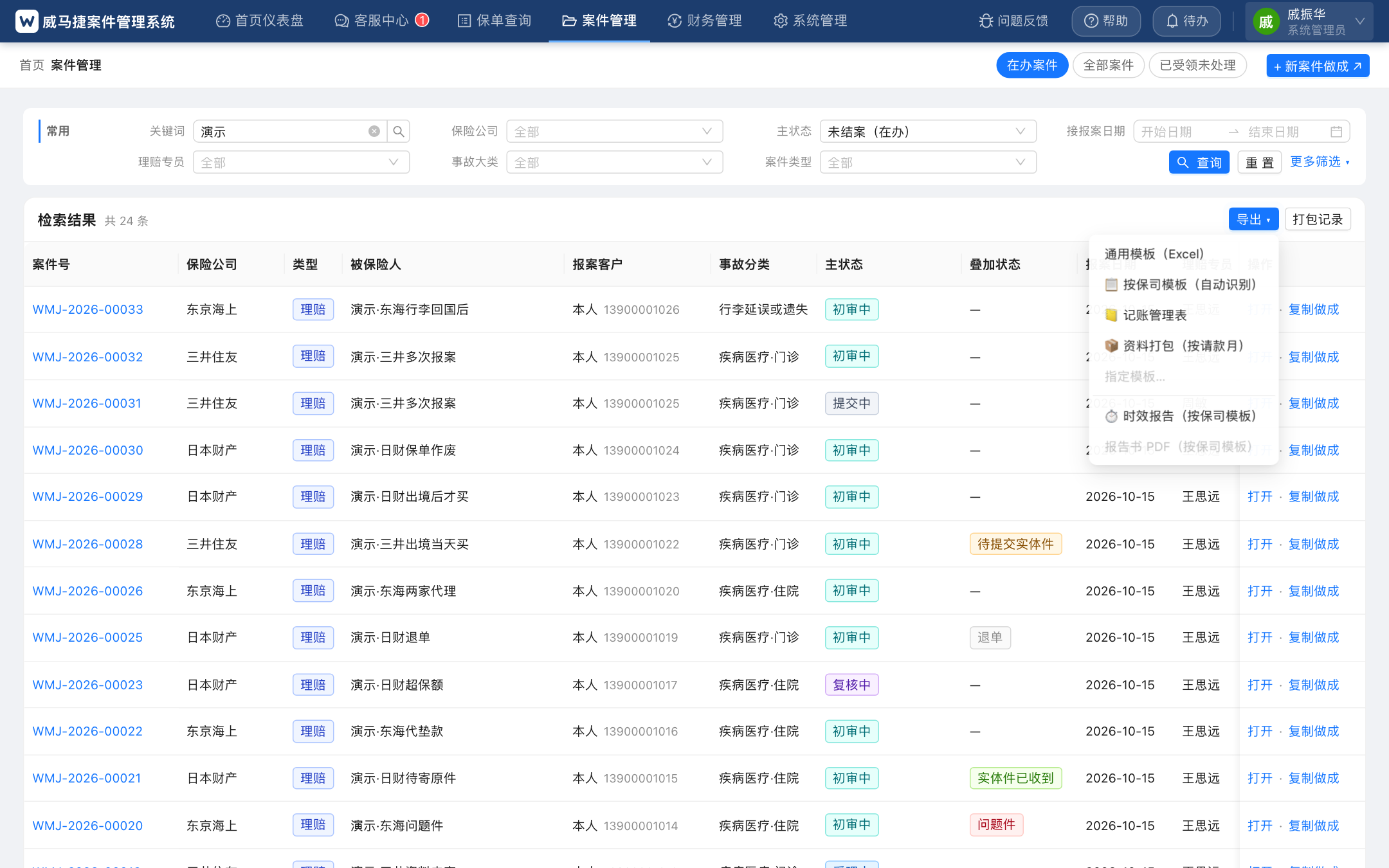This screenshot has width=1389, height=868.
Task: Click the 打包记录 button
Action: pyautogui.click(x=1318, y=219)
